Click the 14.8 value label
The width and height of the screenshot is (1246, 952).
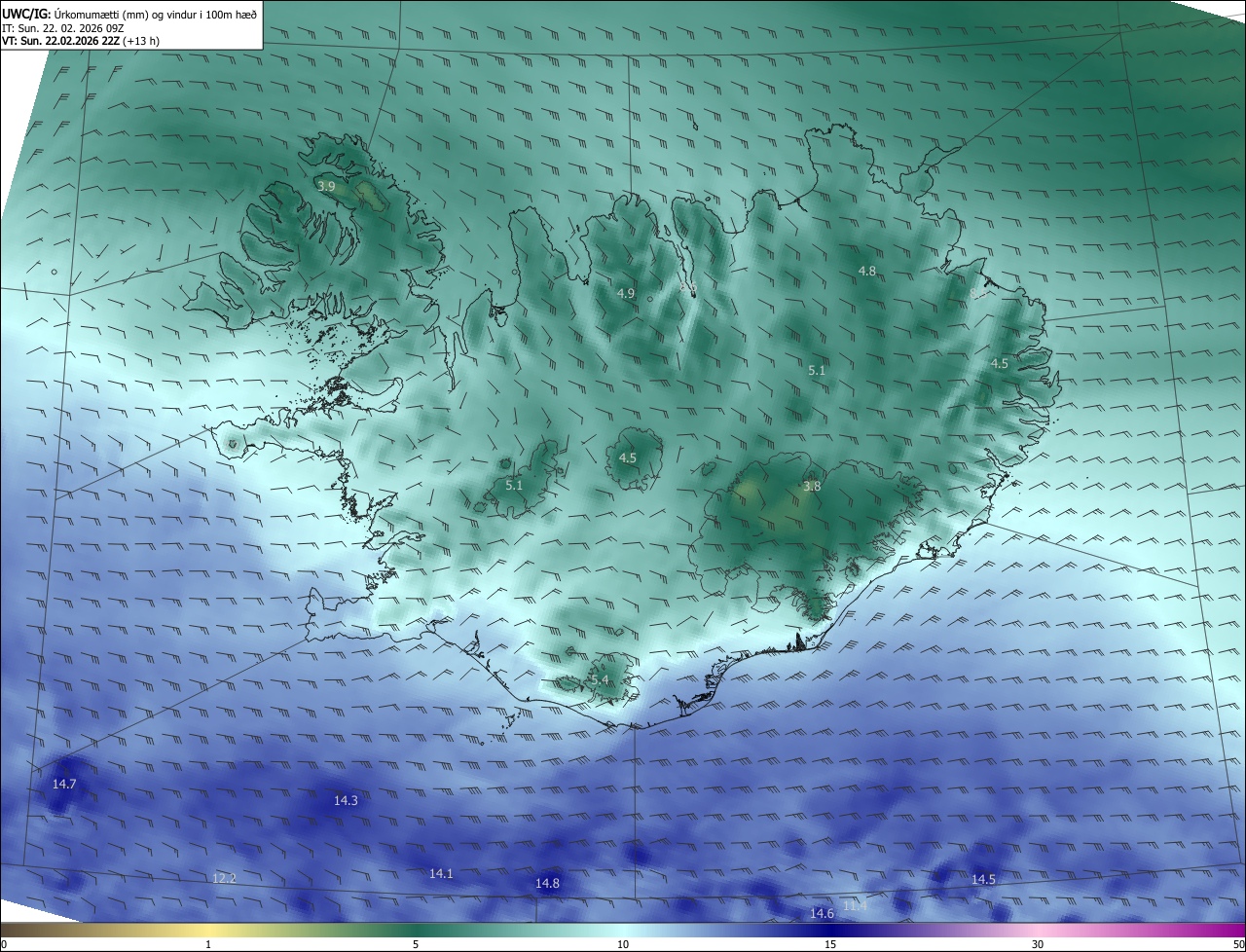pos(547,883)
